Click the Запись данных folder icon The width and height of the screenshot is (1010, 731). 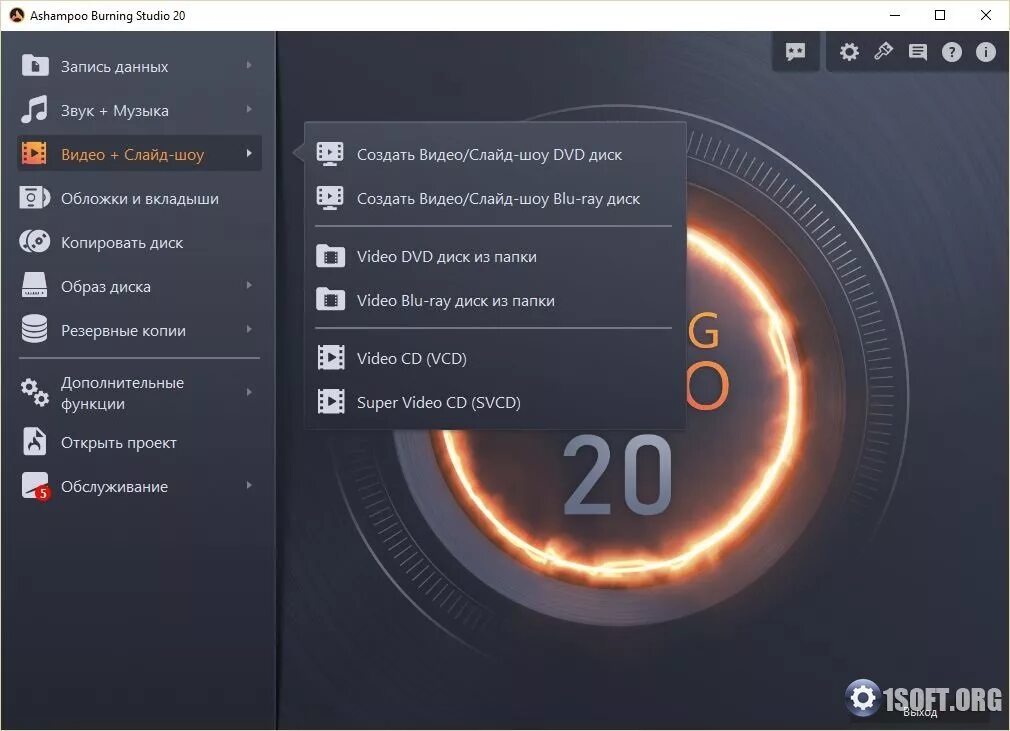tap(35, 66)
